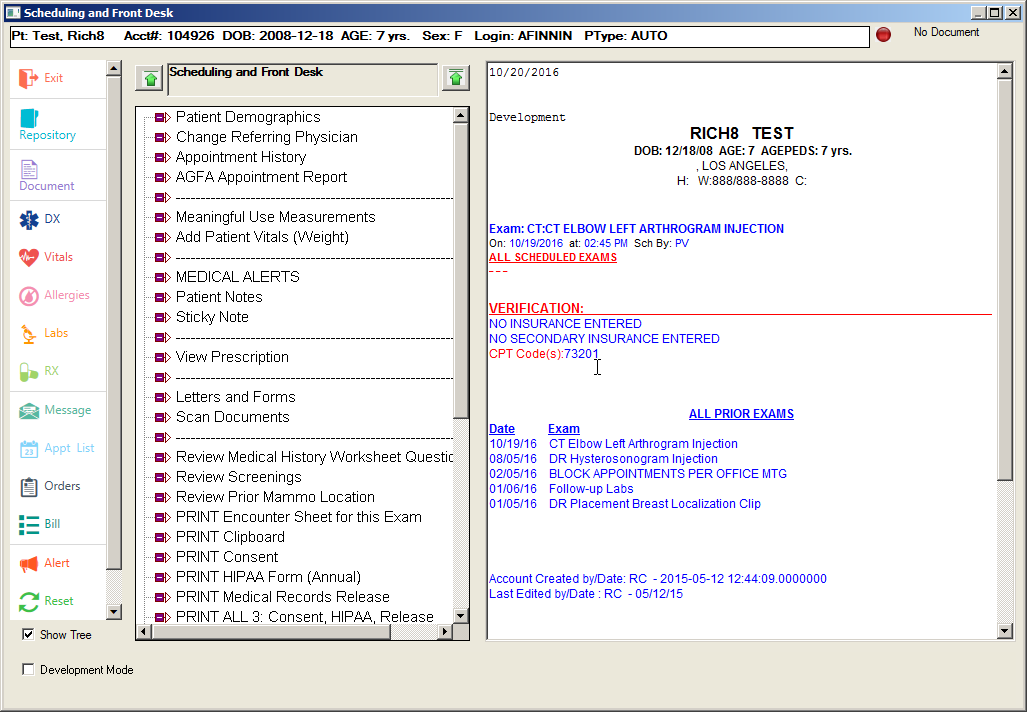This screenshot has width=1027, height=712.
Task: Open the ALL PRIOR EXAMS link
Action: (741, 414)
